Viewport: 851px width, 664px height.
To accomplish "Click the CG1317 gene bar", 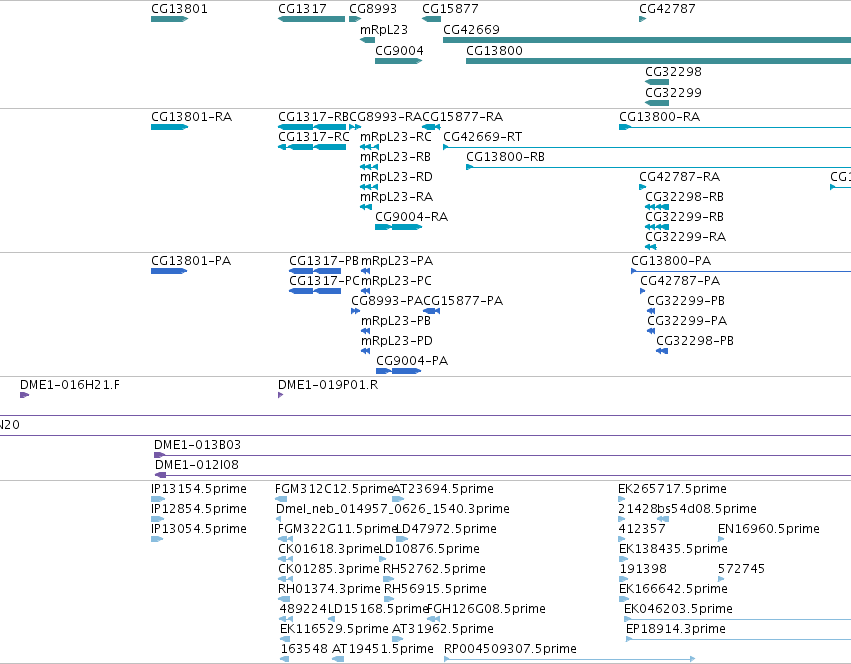I will tap(312, 19).
